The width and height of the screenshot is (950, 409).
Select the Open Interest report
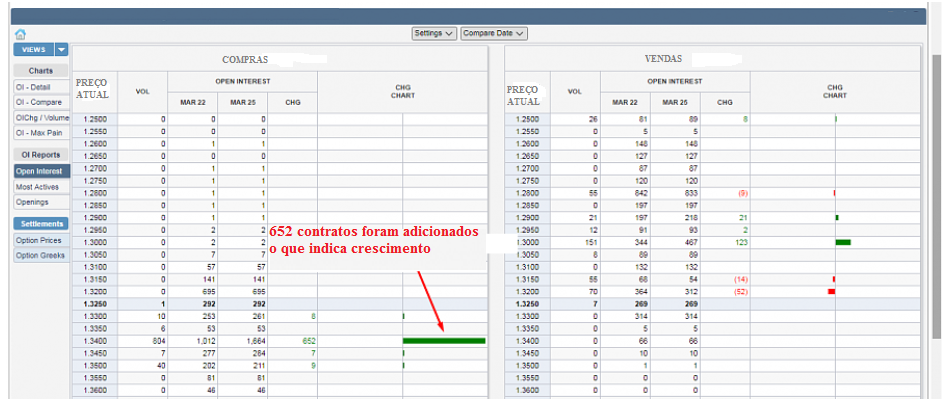(40, 171)
